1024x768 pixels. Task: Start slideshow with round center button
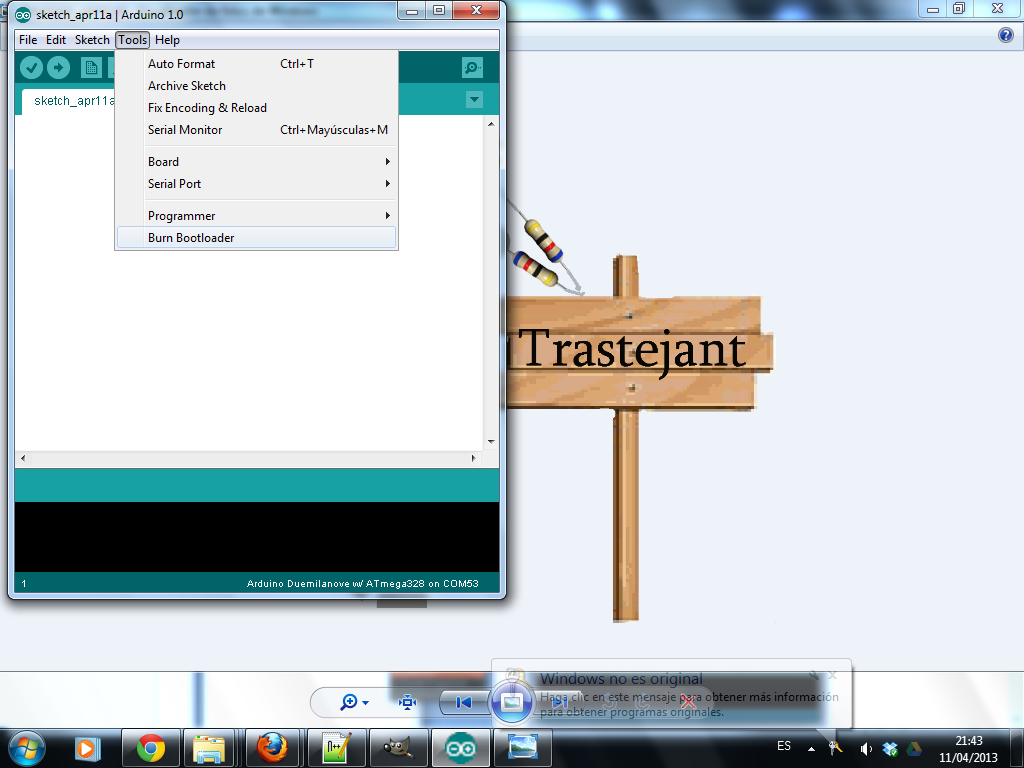click(x=511, y=703)
